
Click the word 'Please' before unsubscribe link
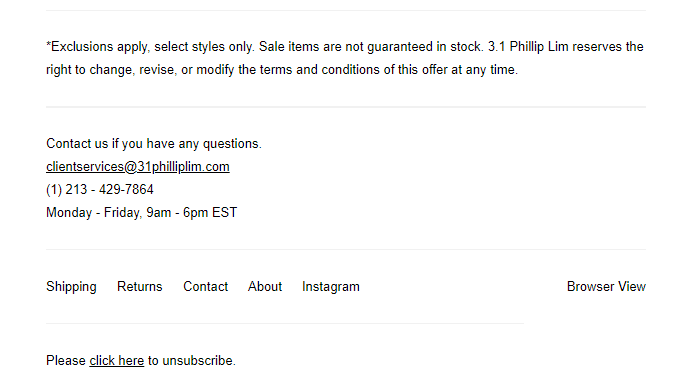(x=66, y=361)
